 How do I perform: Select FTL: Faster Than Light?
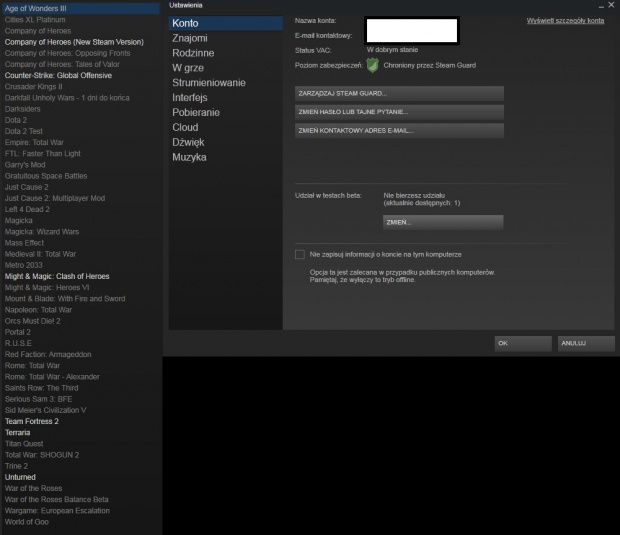point(43,153)
